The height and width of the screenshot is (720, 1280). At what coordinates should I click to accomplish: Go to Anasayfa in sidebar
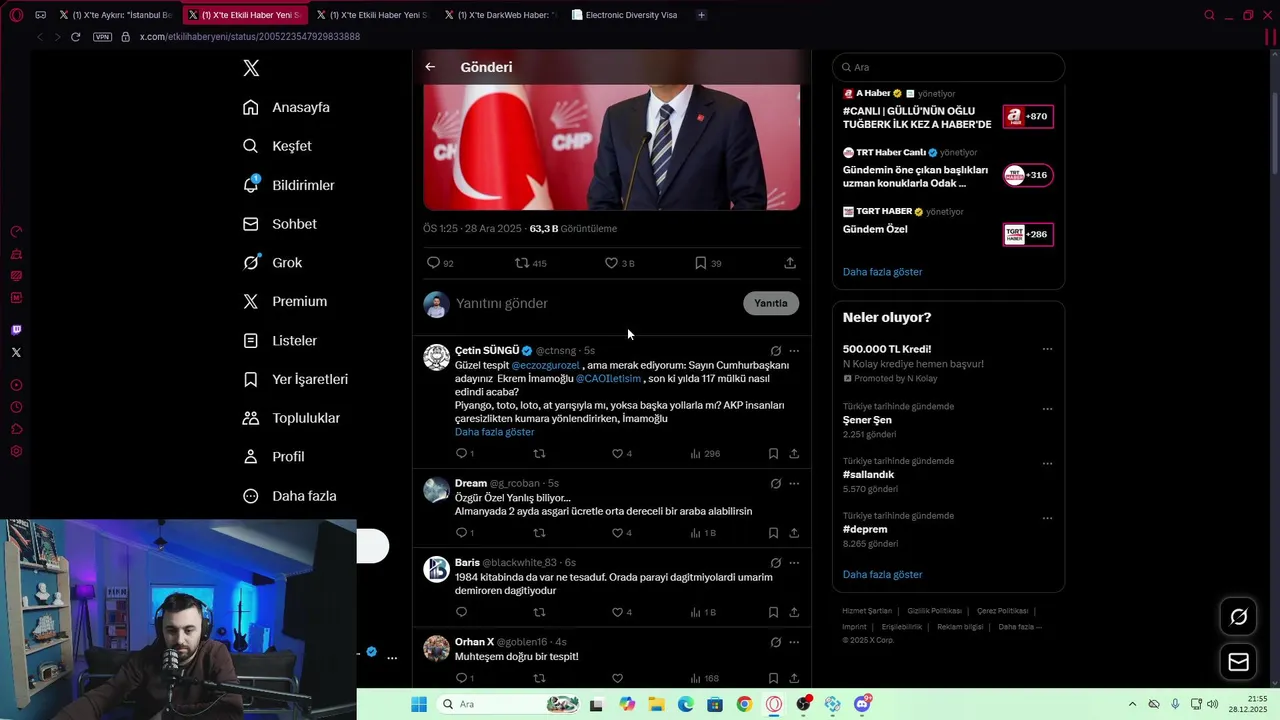pyautogui.click(x=286, y=107)
